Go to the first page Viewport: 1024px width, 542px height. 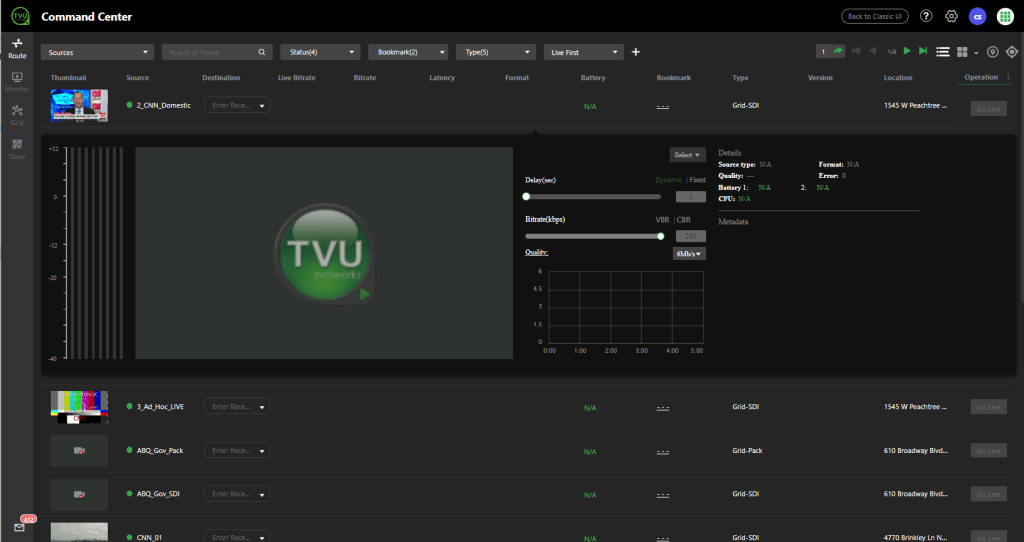(x=856, y=51)
